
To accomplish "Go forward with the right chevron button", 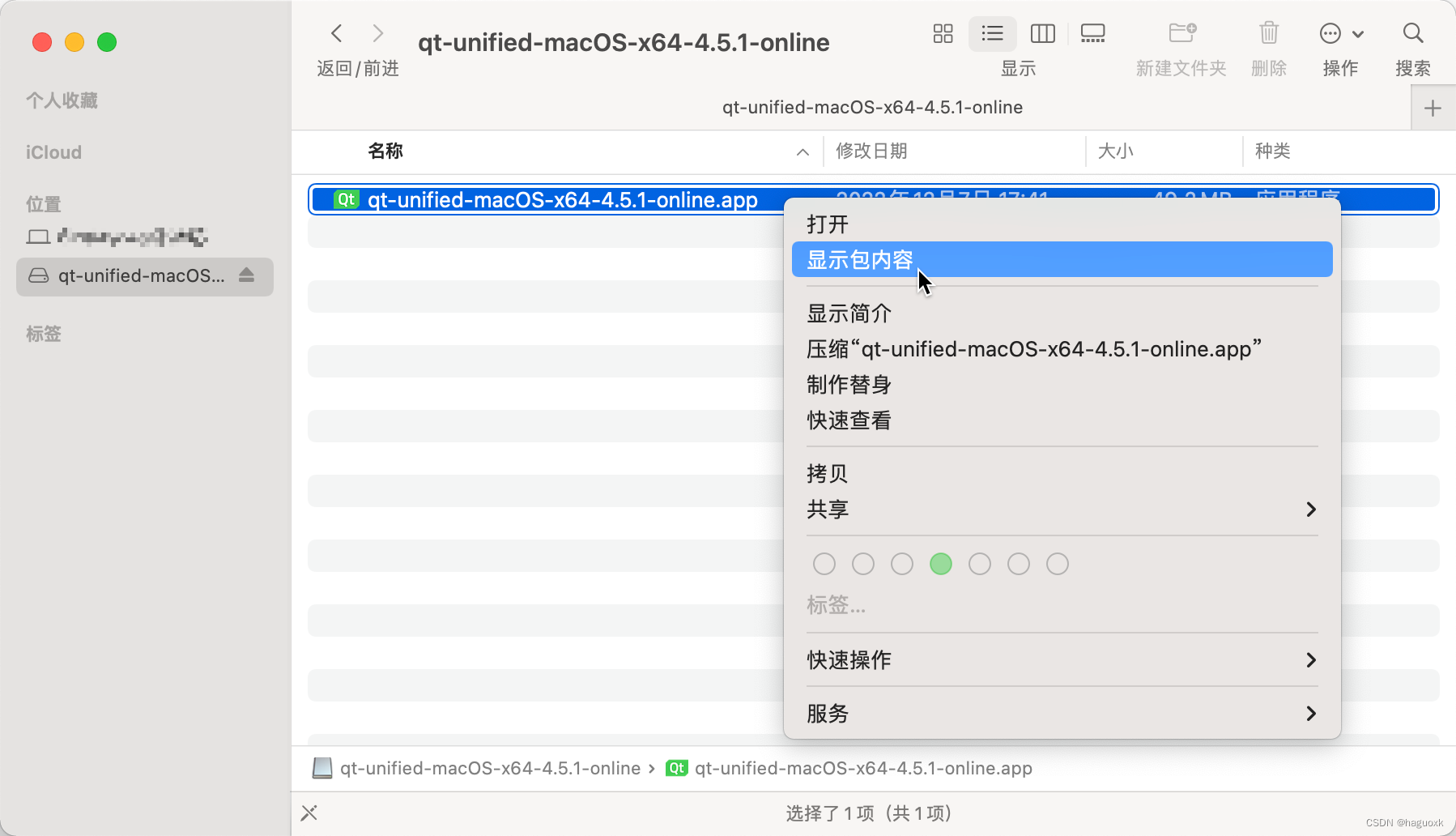I will [x=377, y=33].
